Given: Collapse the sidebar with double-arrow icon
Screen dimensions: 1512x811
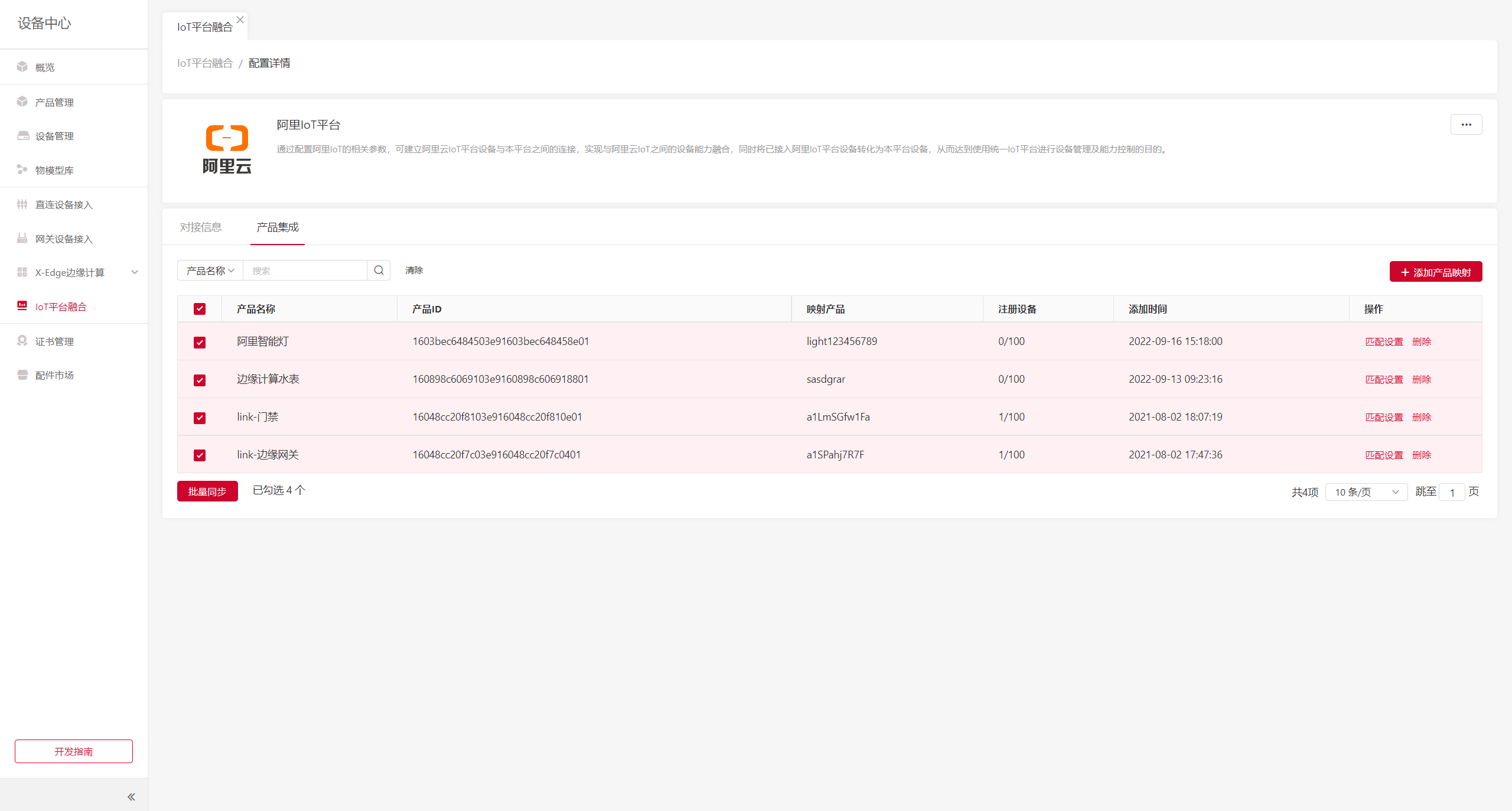Looking at the screenshot, I should 131,797.
